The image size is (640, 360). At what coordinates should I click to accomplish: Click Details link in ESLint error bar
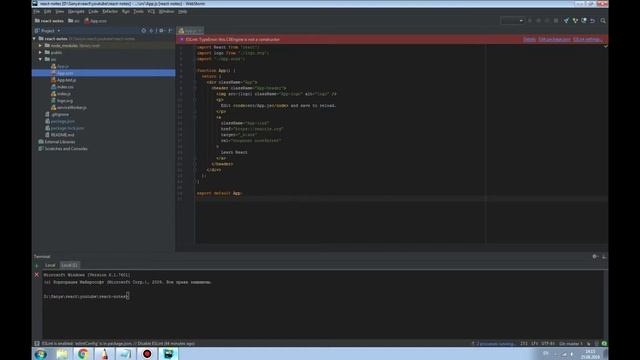(x=529, y=40)
